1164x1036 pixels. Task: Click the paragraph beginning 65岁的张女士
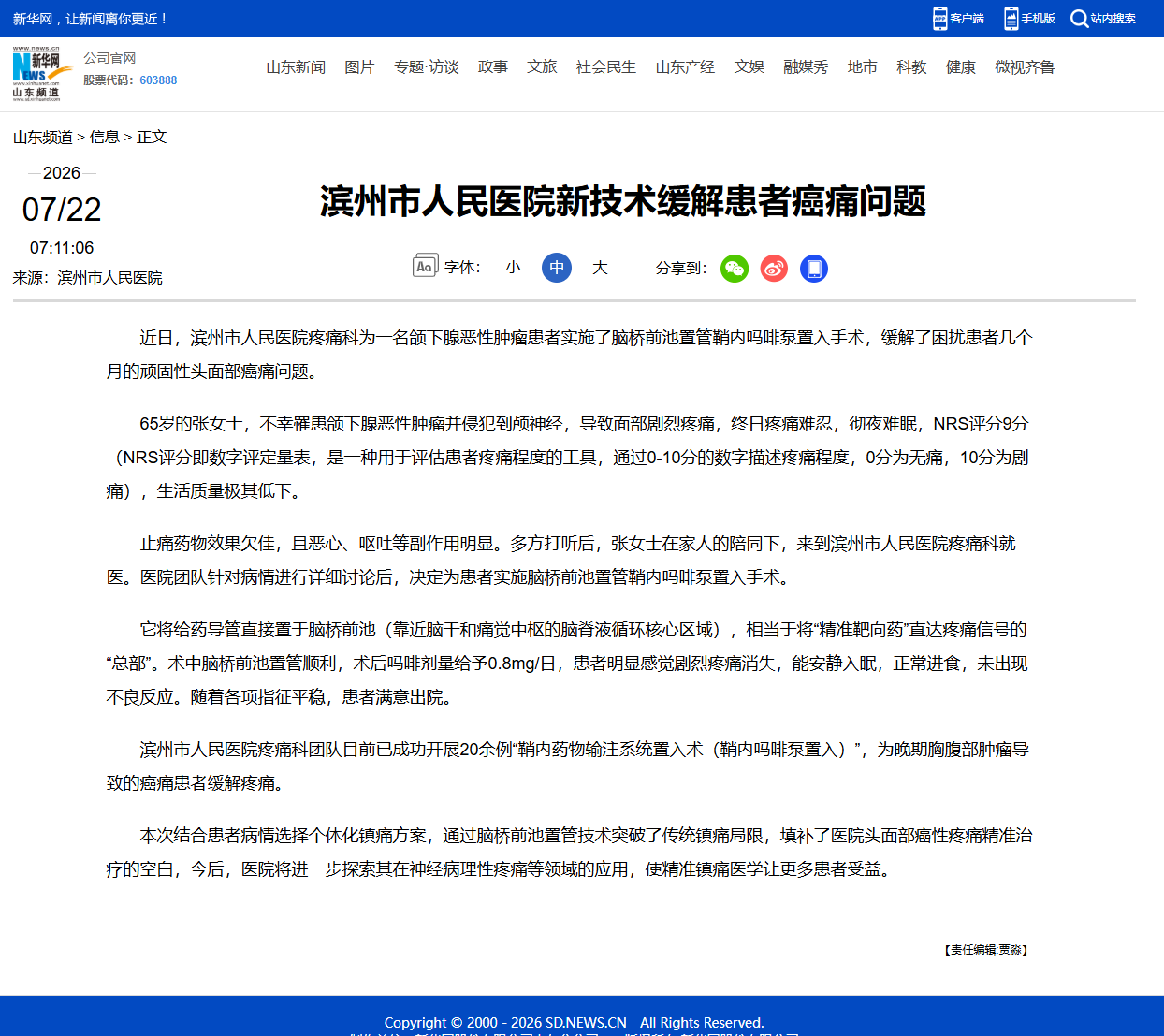tap(569, 458)
